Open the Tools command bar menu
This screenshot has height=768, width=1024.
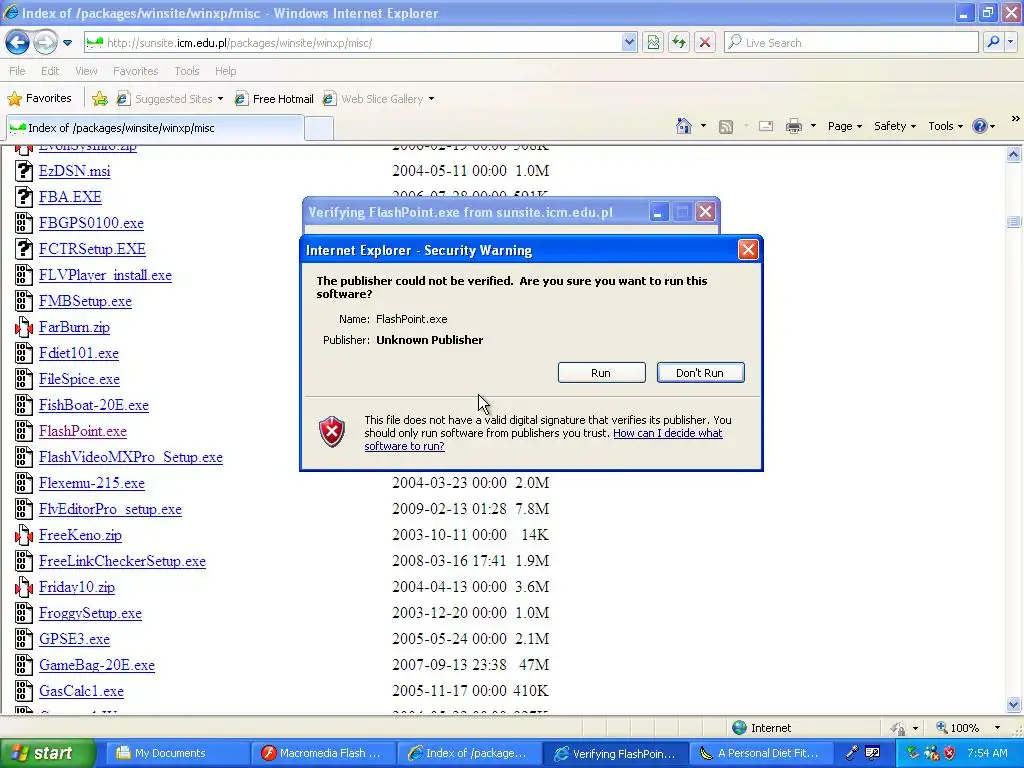click(x=945, y=126)
